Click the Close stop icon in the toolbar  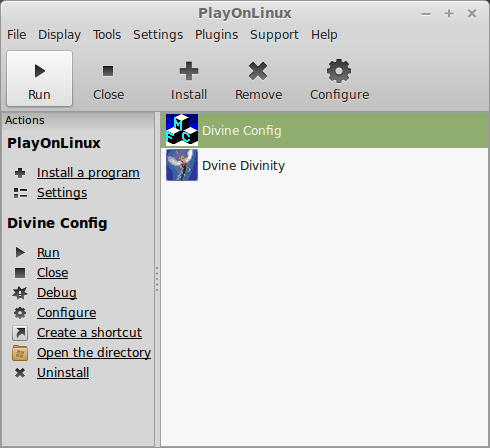point(108,71)
